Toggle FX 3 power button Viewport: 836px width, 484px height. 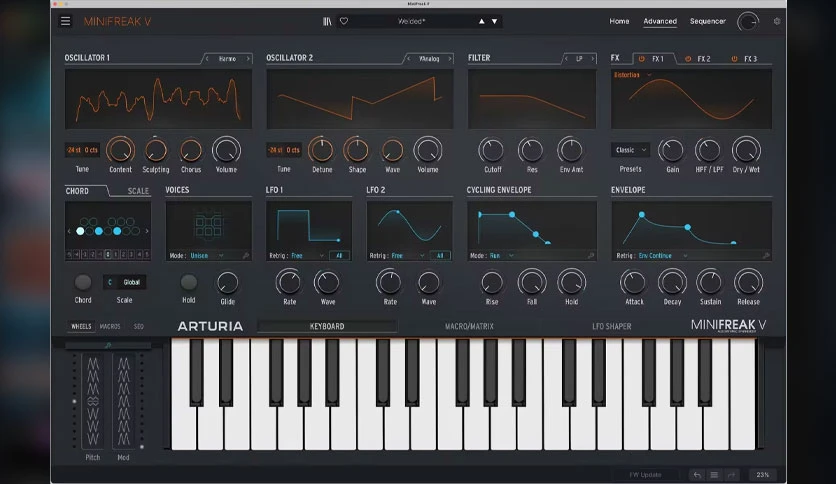[x=734, y=59]
